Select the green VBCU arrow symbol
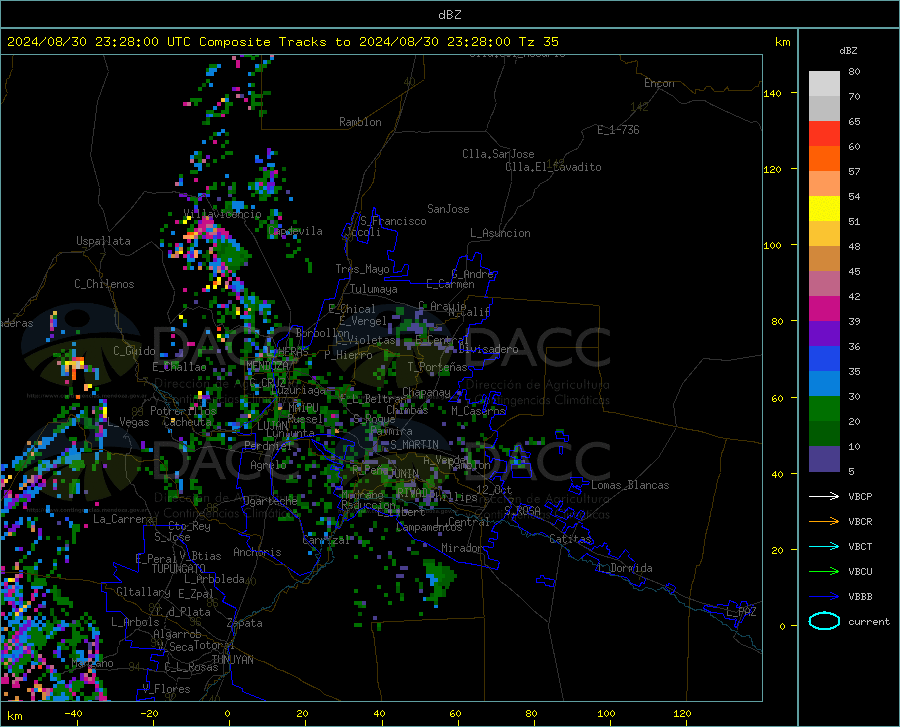The image size is (900, 727). point(824,571)
